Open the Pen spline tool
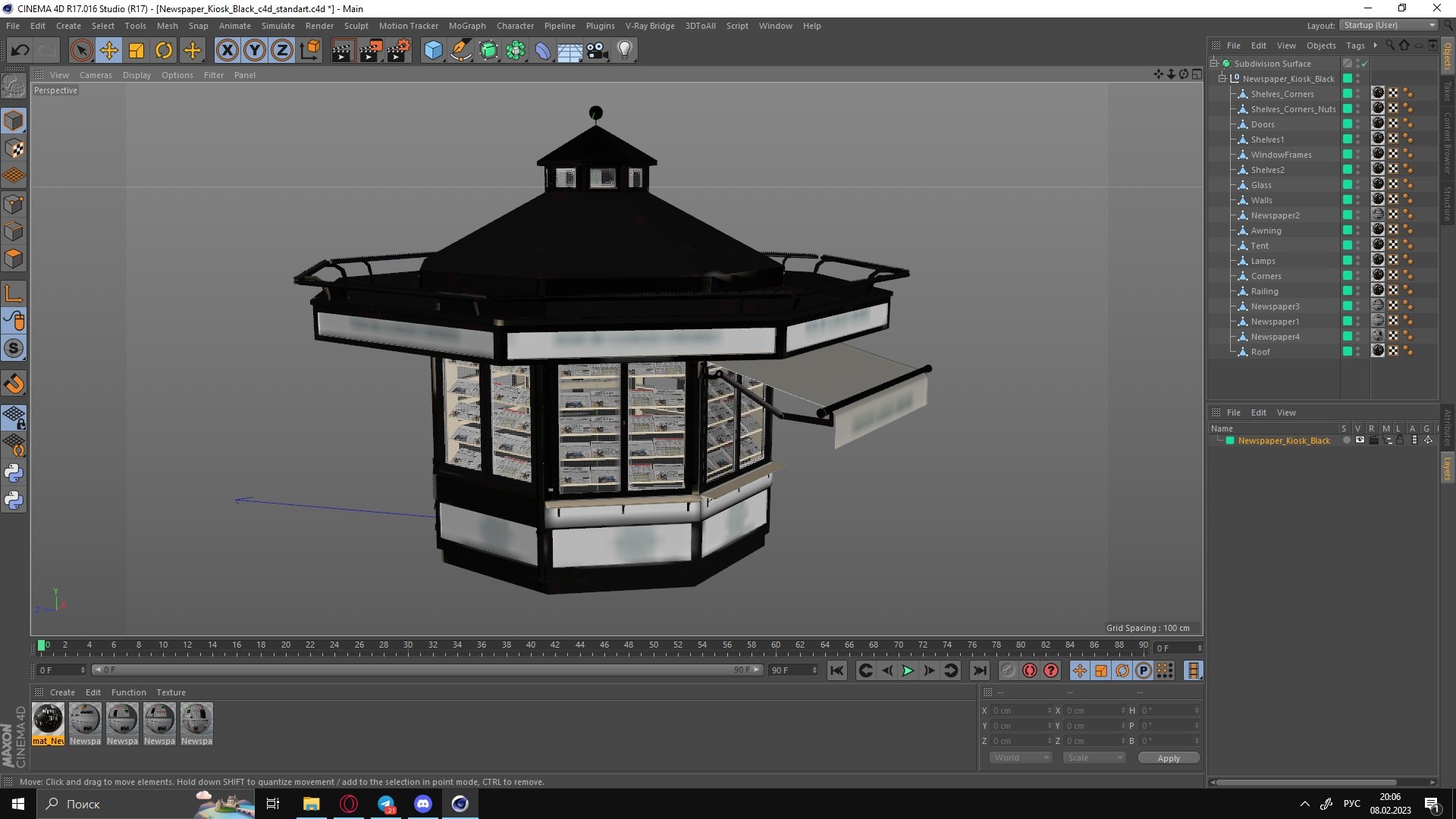Screen dimensions: 1456x819 pyautogui.click(x=460, y=51)
